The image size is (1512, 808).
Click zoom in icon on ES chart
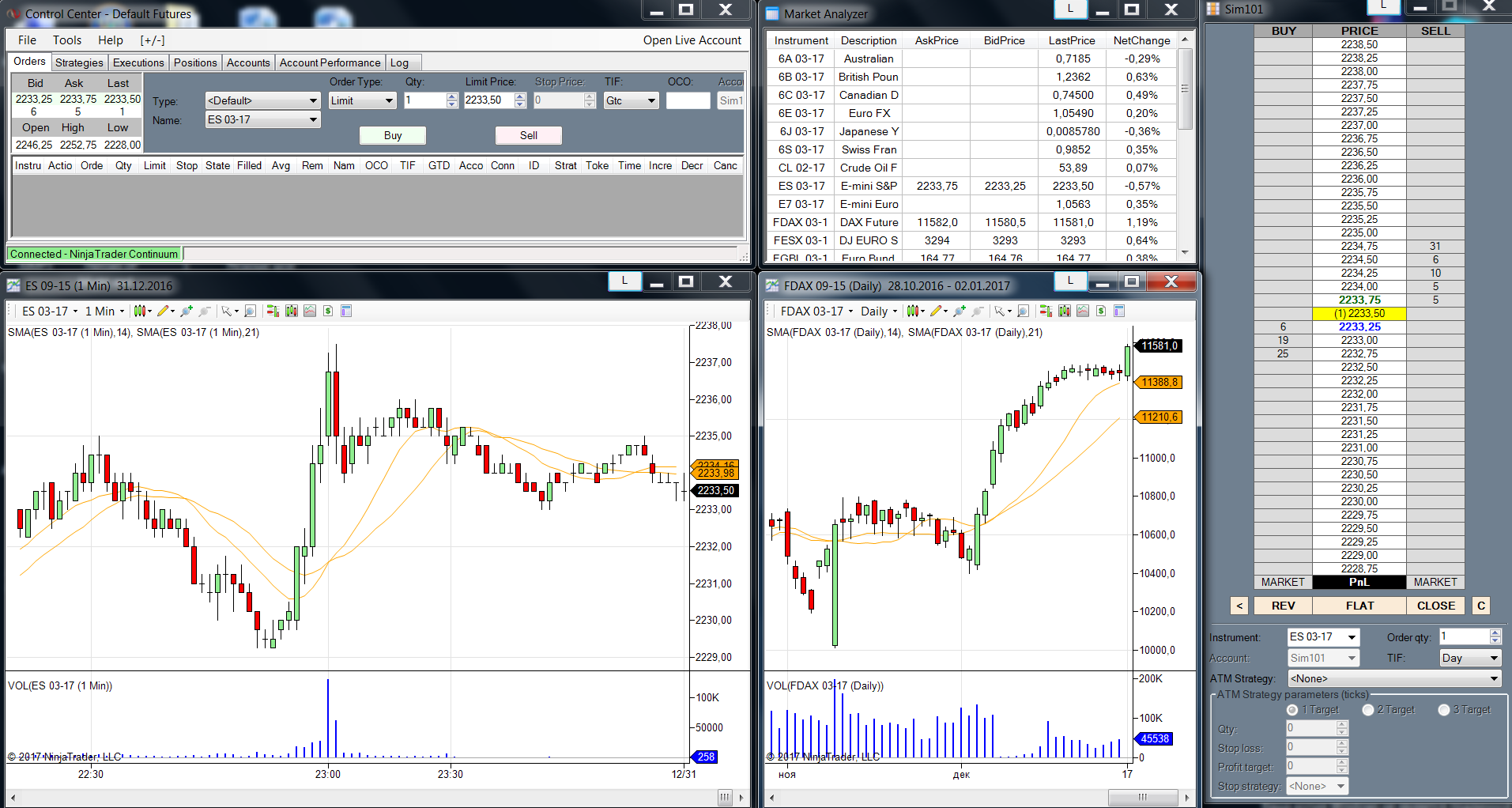click(187, 311)
